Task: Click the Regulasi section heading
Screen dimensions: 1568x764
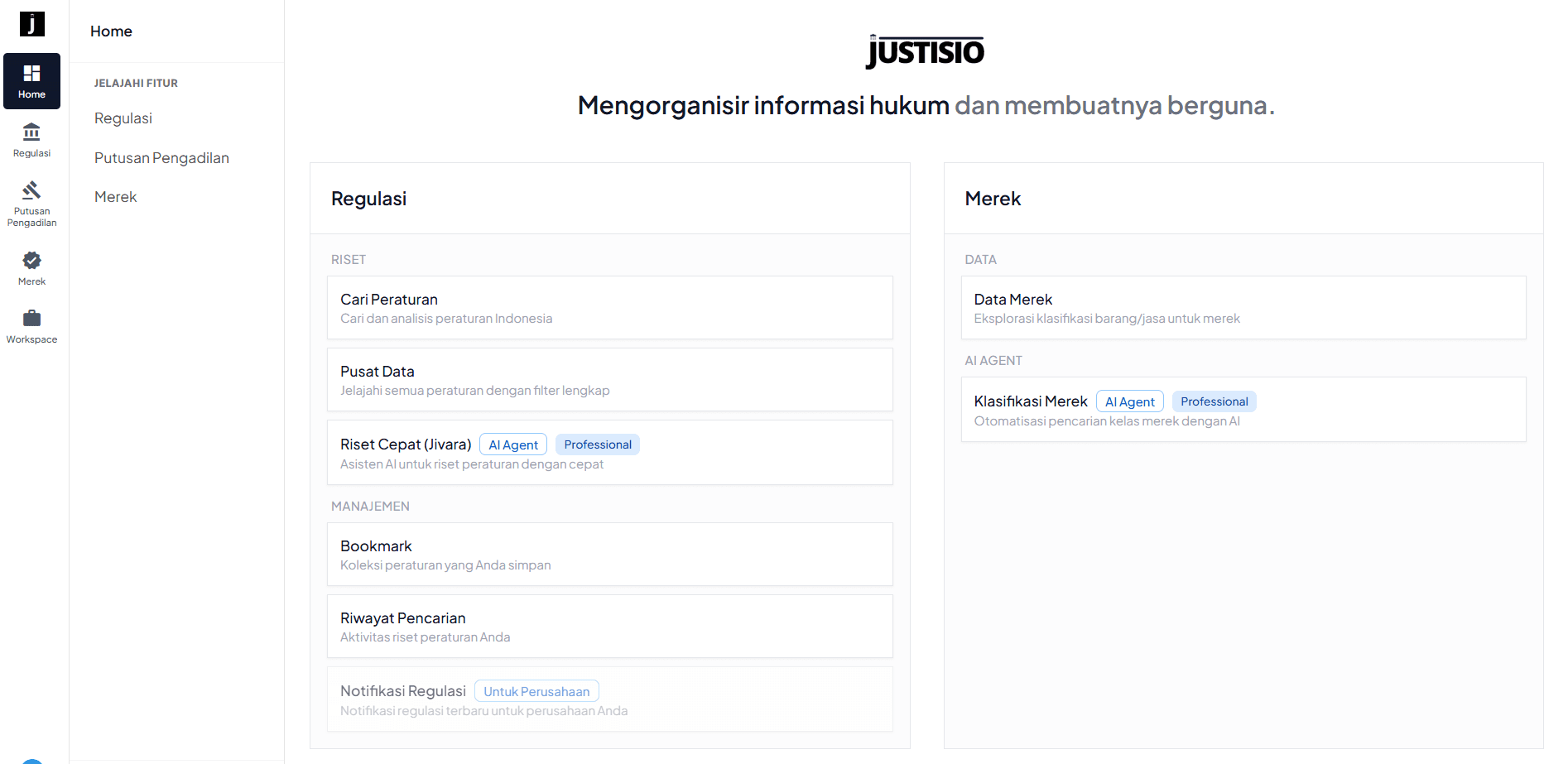Action: click(x=368, y=199)
